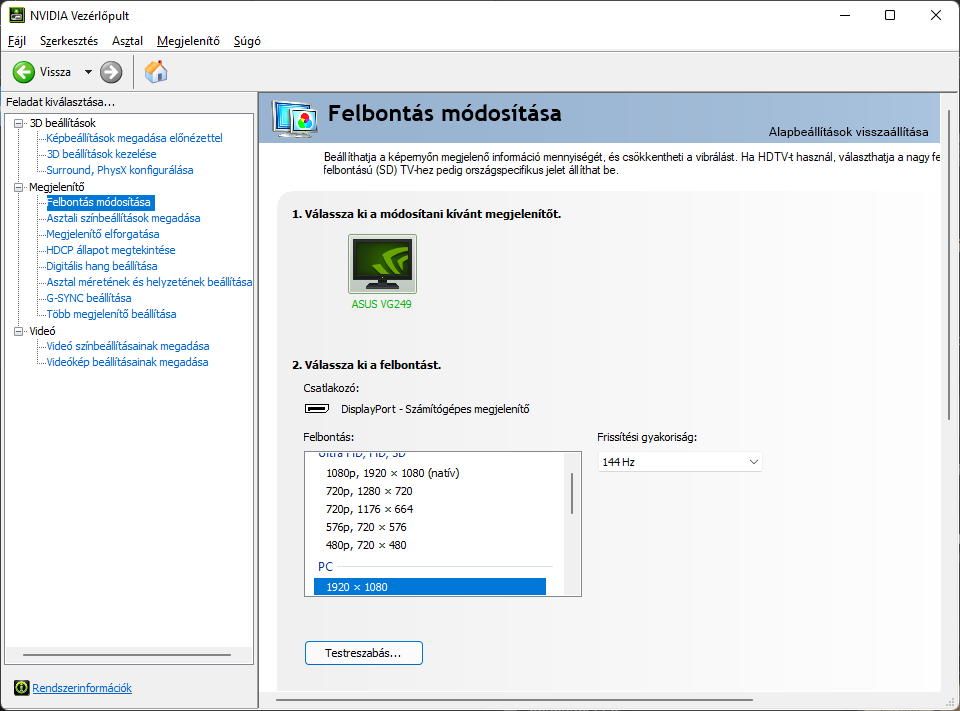Click the main panel horizontal scrollbar
The height and width of the screenshot is (711, 960).
[514, 699]
